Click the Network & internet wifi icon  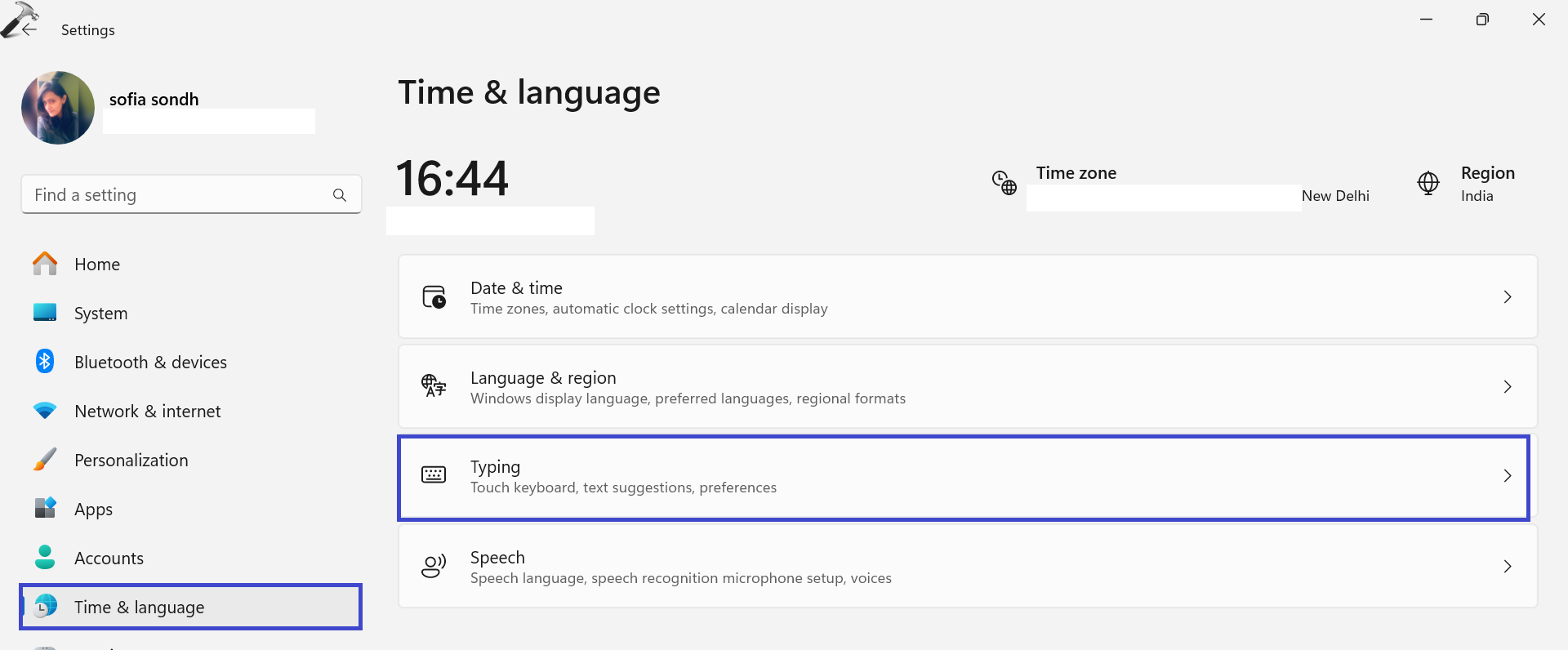point(45,411)
